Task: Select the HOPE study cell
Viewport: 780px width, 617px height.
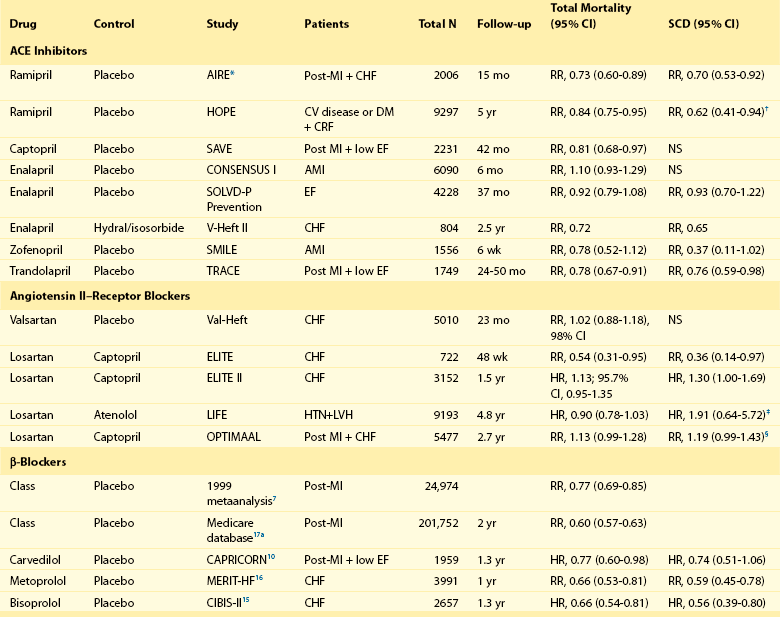Action: click(221, 112)
